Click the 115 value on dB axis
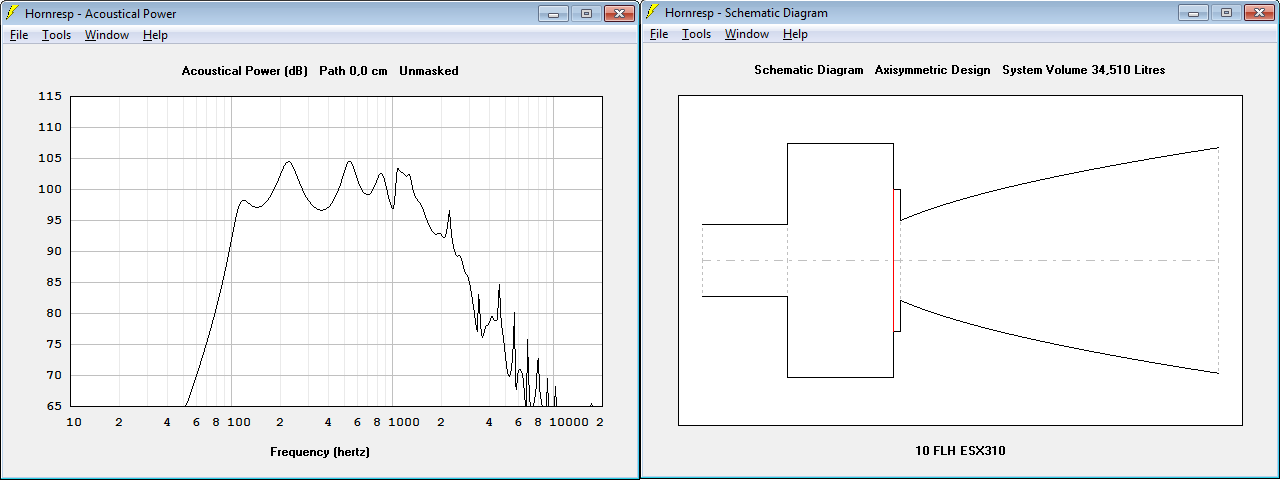Image resolution: width=1282 pixels, height=480 pixels. 51,96
